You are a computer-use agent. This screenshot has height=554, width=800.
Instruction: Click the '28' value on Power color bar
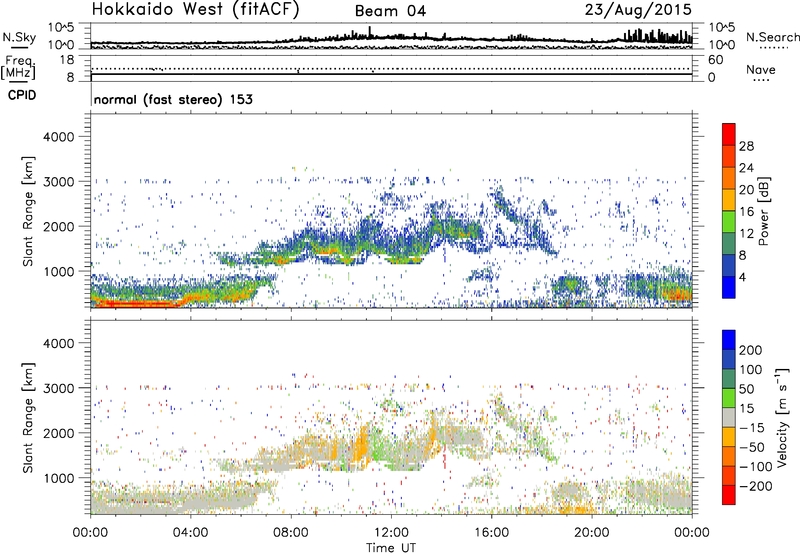coord(746,146)
